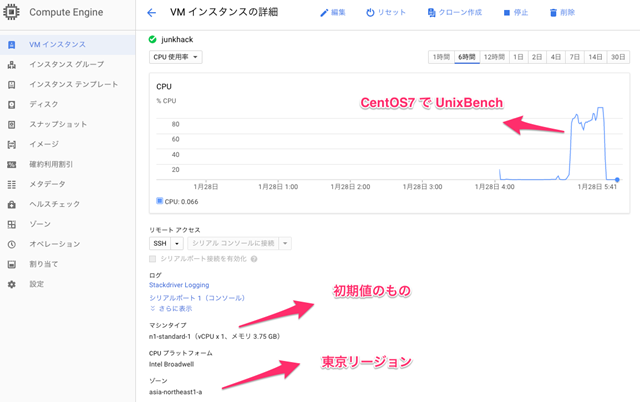Image resolution: width=640 pixels, height=402 pixels.
Task: Click the 設定 gear icon in sidebar
Action: [11, 284]
